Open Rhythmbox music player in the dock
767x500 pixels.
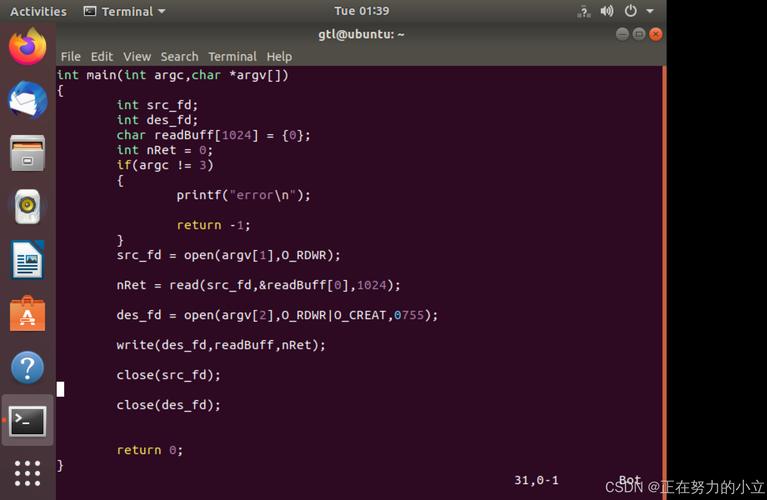point(27,206)
